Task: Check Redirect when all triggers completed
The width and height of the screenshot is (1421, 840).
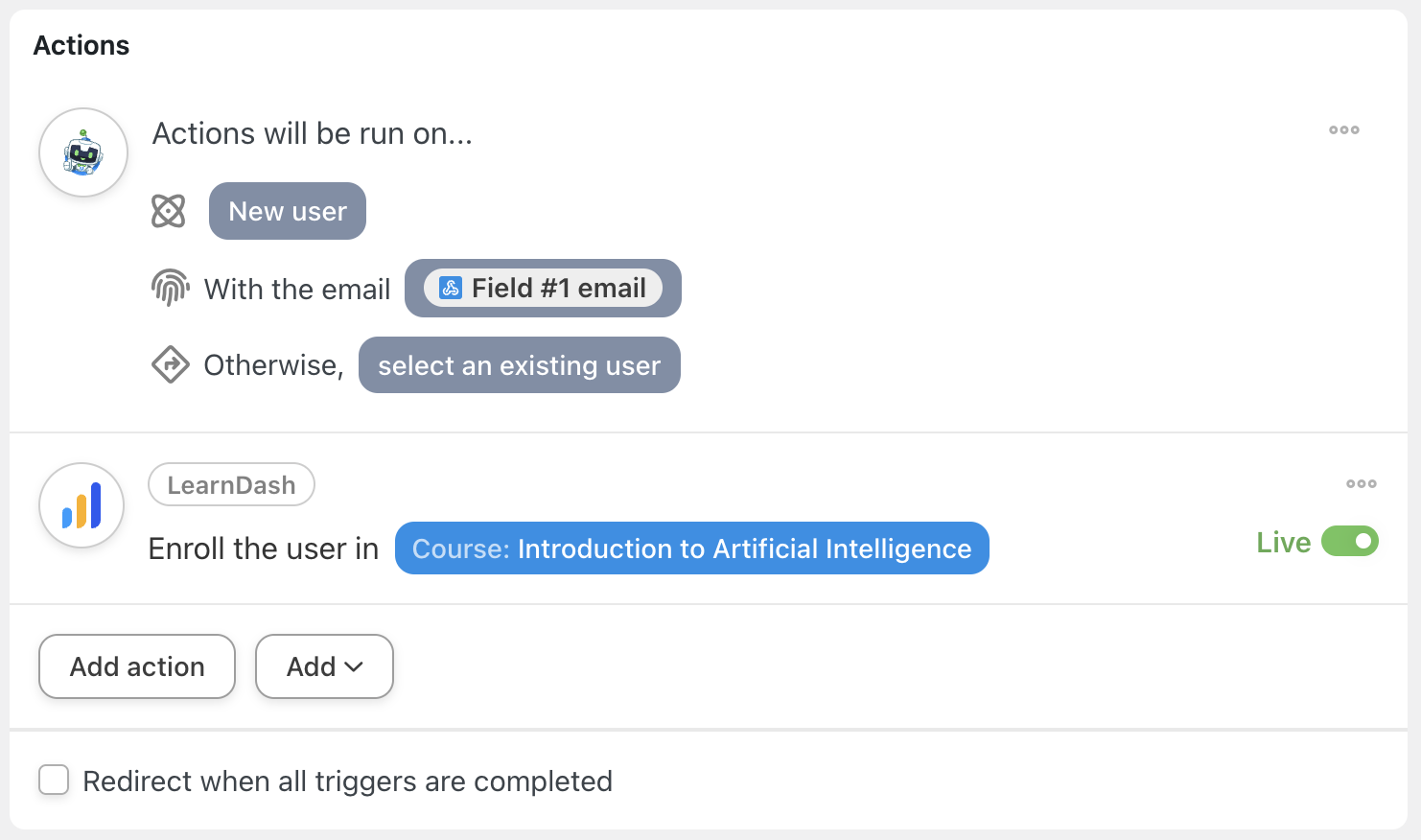Action: pos(54,781)
